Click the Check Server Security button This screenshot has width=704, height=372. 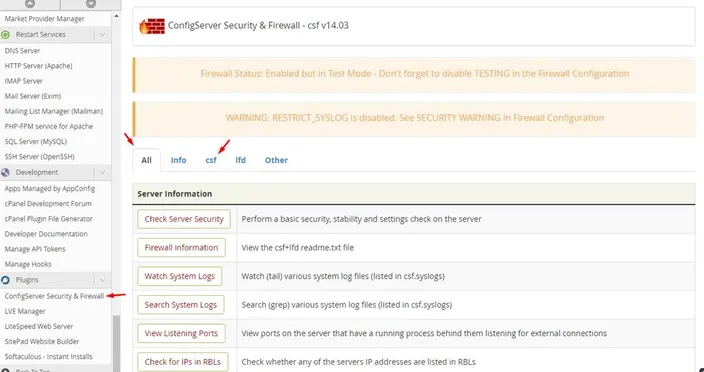point(184,219)
